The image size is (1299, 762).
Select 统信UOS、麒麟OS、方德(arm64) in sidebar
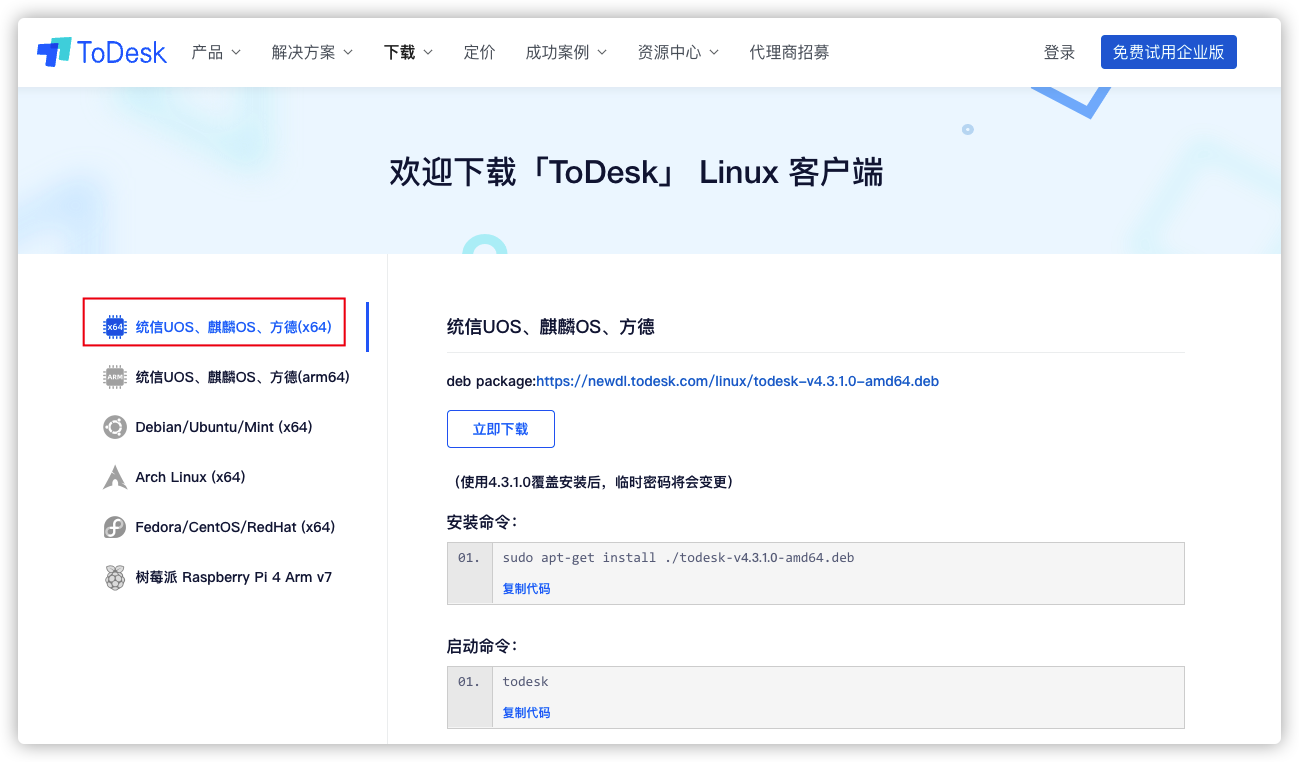[242, 377]
